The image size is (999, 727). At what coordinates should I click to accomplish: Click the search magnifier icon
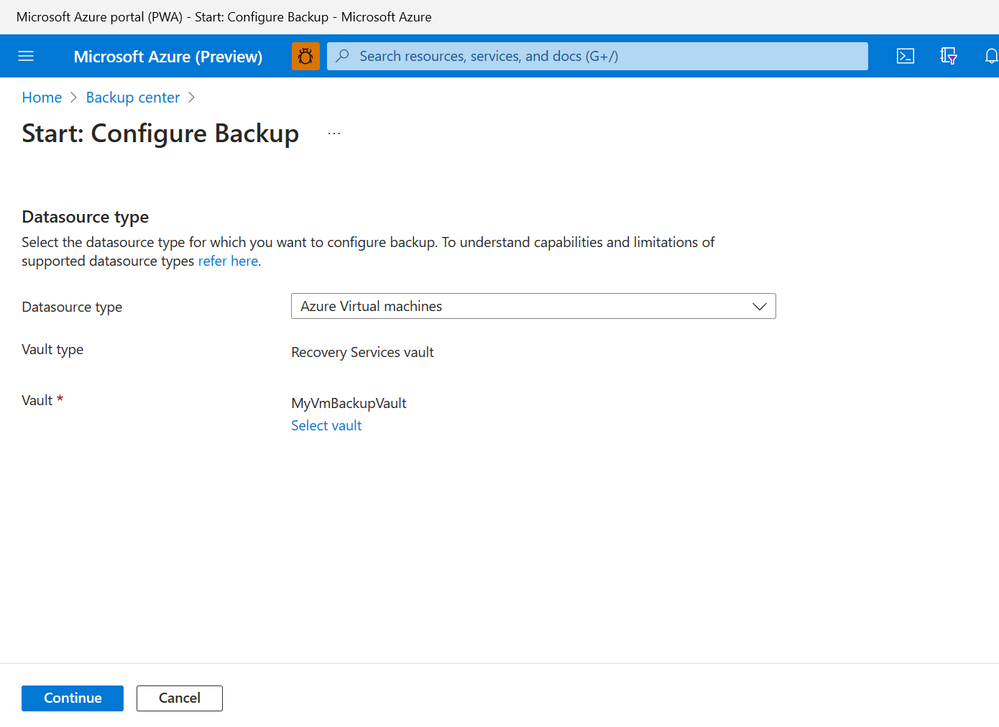coord(343,56)
